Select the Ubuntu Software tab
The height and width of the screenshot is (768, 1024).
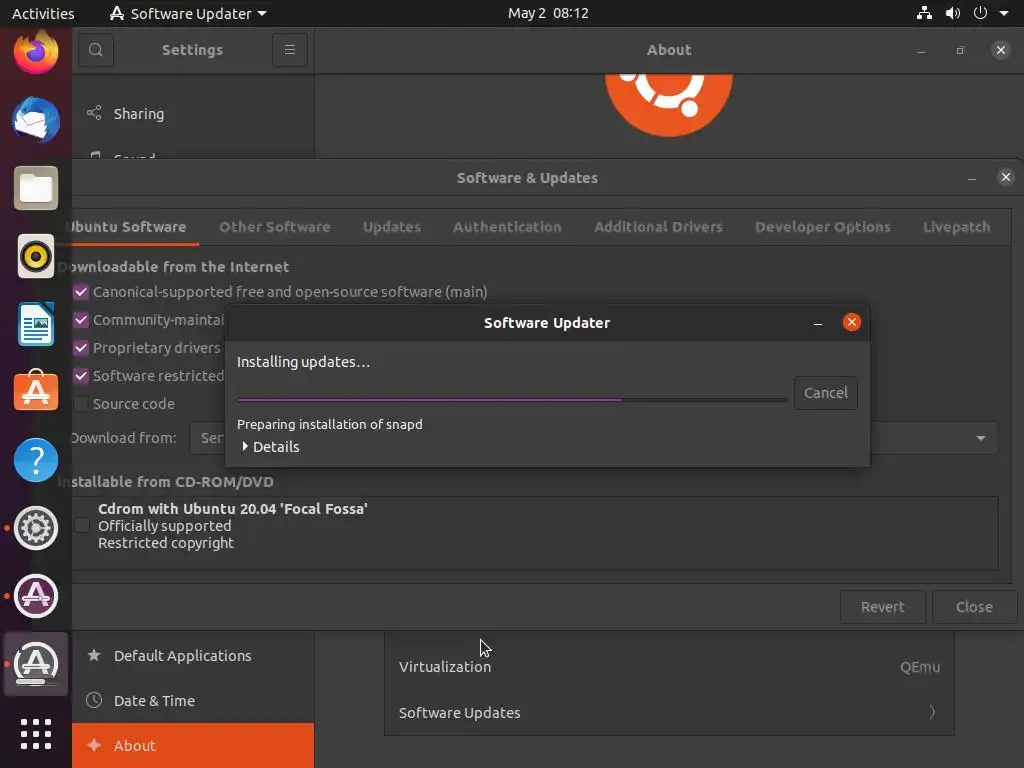pos(127,227)
